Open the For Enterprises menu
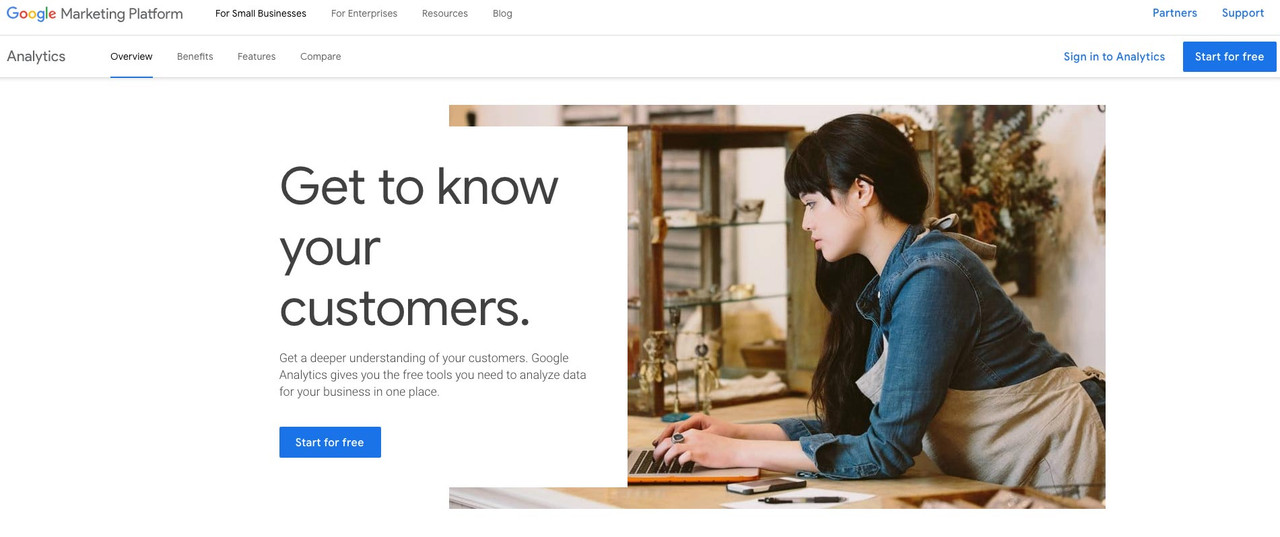 pyautogui.click(x=364, y=14)
